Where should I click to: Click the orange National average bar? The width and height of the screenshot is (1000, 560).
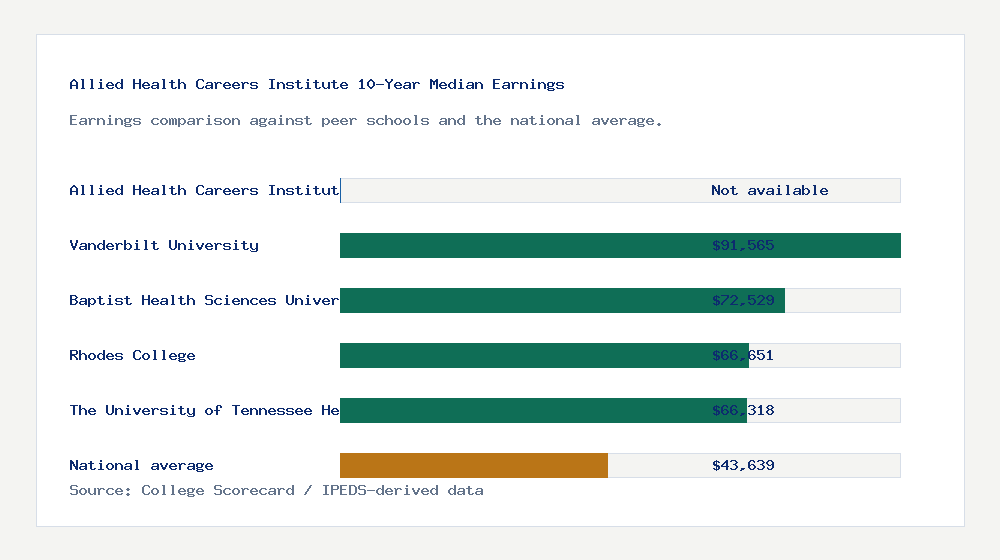coord(474,466)
